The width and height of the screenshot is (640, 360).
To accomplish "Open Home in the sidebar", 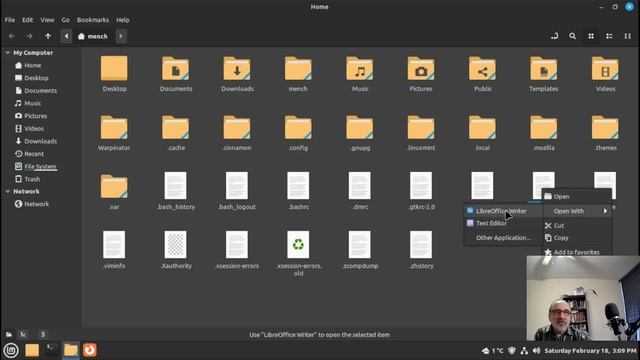I will [x=33, y=65].
